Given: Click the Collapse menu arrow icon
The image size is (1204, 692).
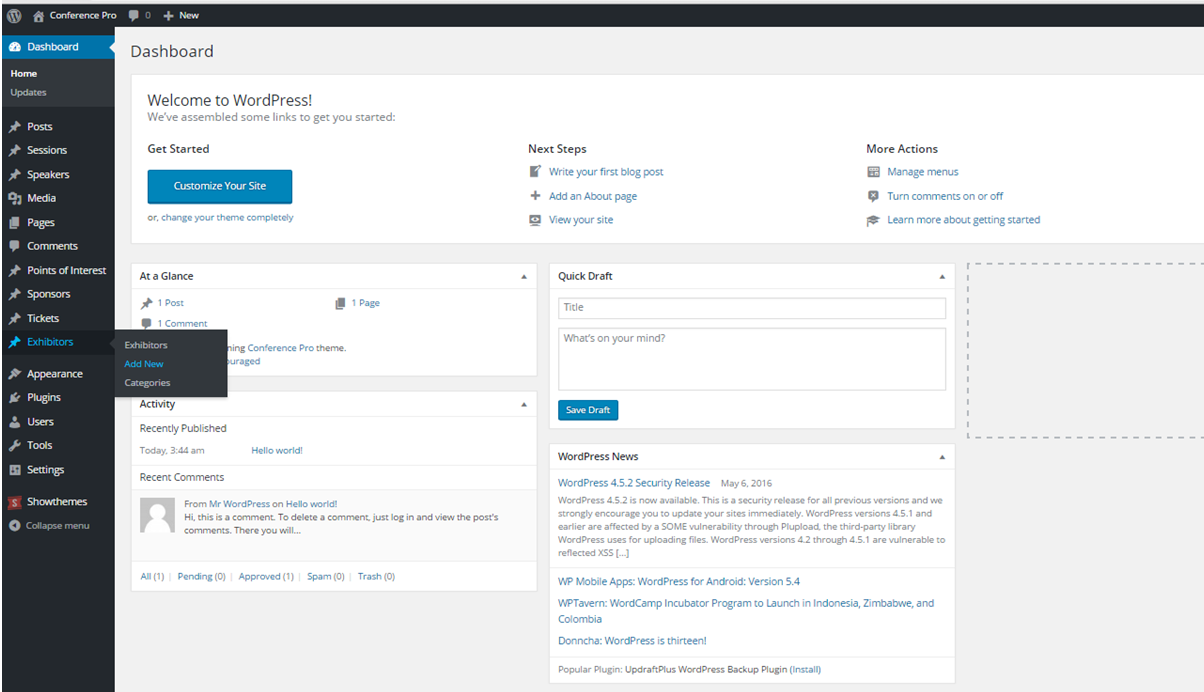Looking at the screenshot, I should pyautogui.click(x=14, y=525).
